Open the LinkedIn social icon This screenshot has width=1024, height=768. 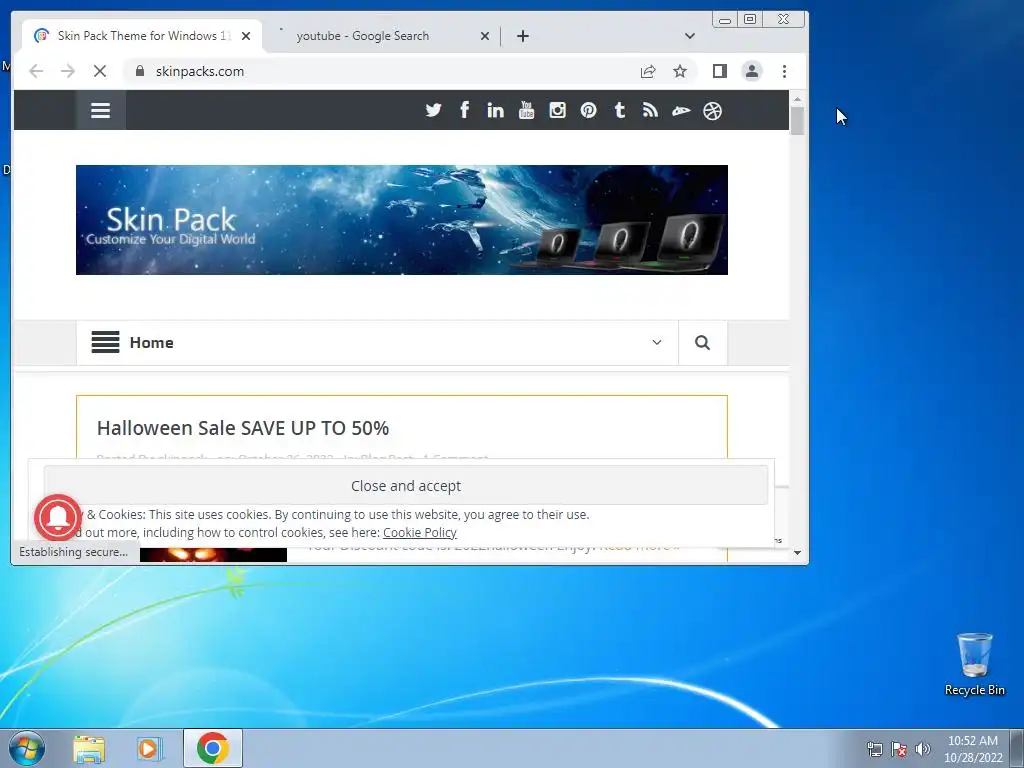[x=495, y=110]
